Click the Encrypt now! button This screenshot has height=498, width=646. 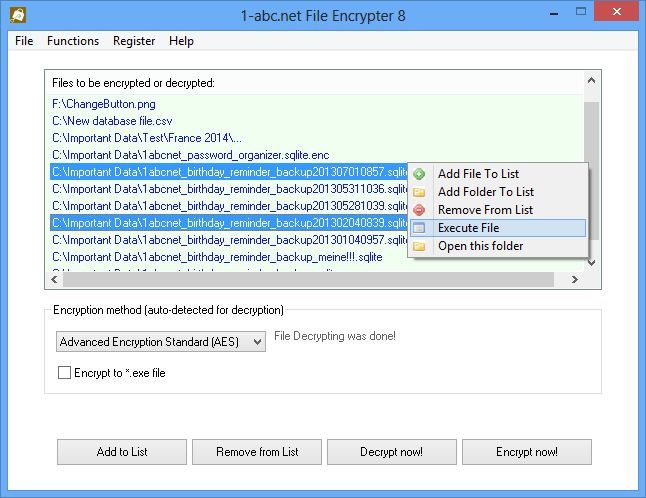(527, 452)
